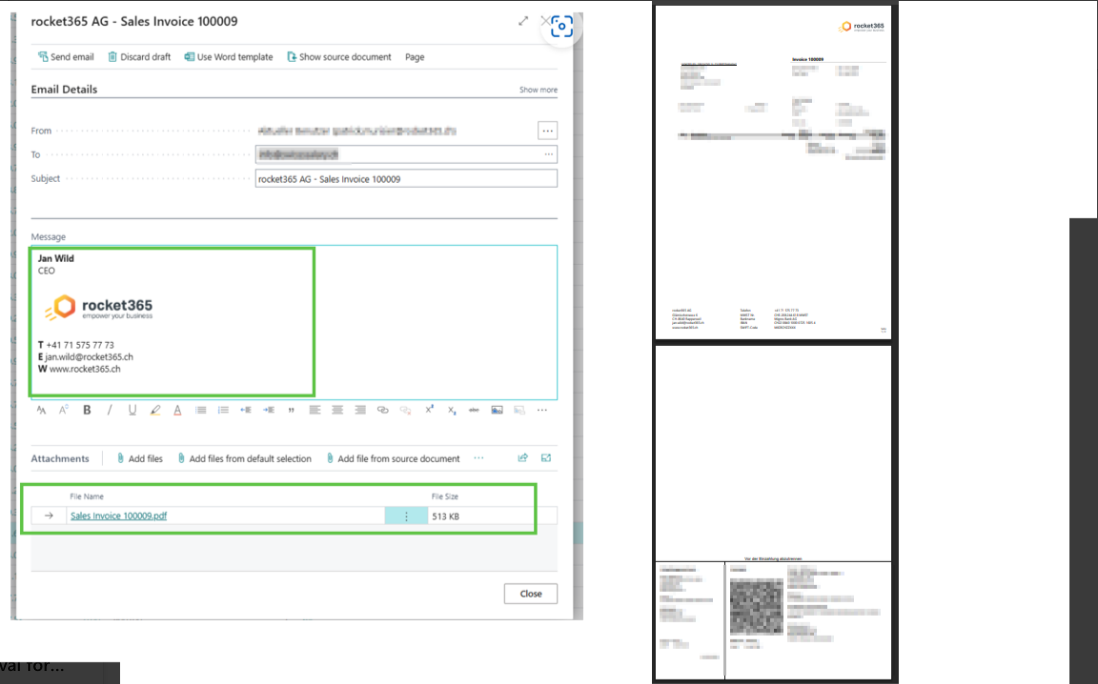
Task: Open To field ellipsis lookup
Action: pyautogui.click(x=548, y=154)
